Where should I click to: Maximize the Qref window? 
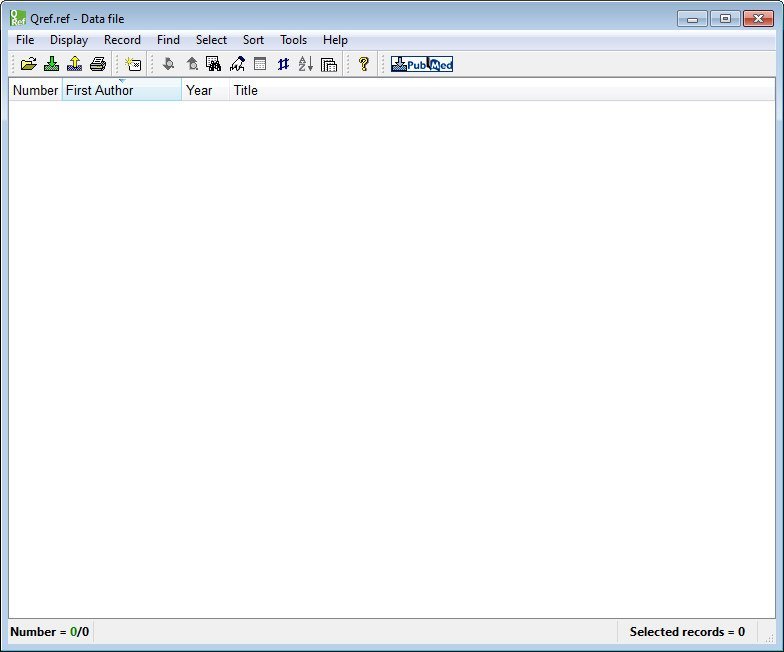pyautogui.click(x=725, y=19)
